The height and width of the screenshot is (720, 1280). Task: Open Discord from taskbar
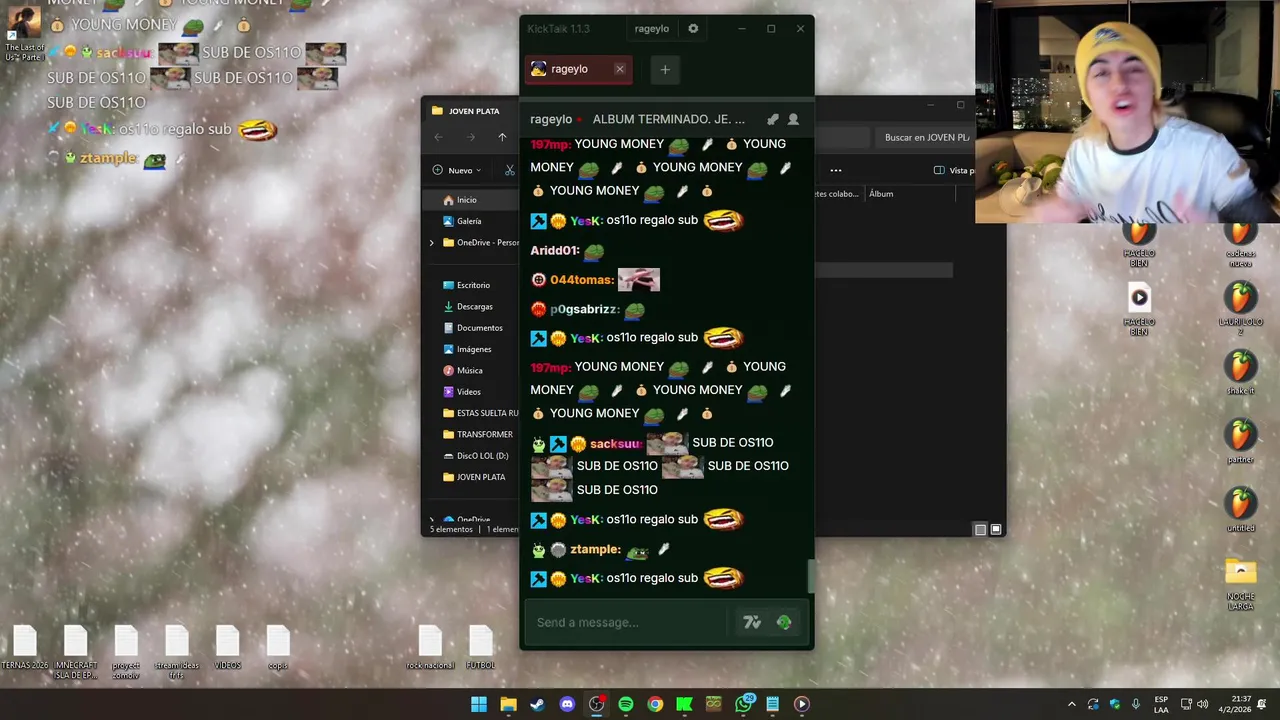point(567,704)
